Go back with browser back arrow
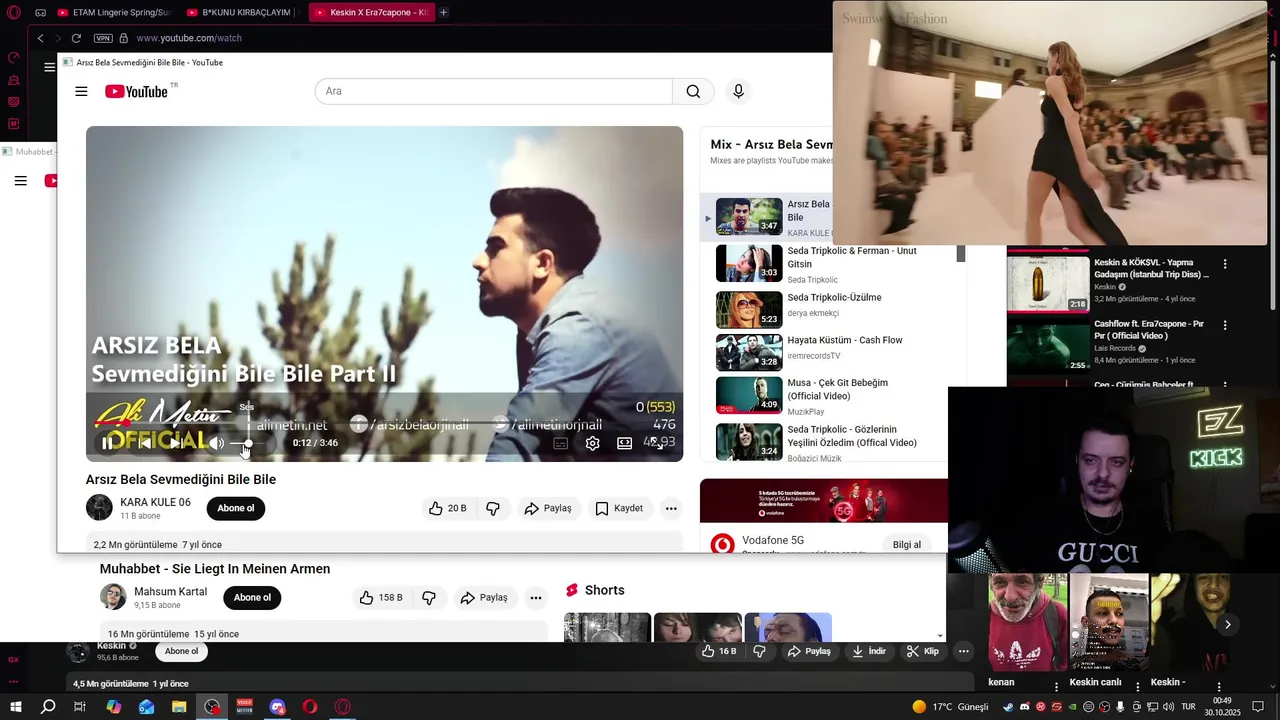1280x720 pixels. [40, 38]
